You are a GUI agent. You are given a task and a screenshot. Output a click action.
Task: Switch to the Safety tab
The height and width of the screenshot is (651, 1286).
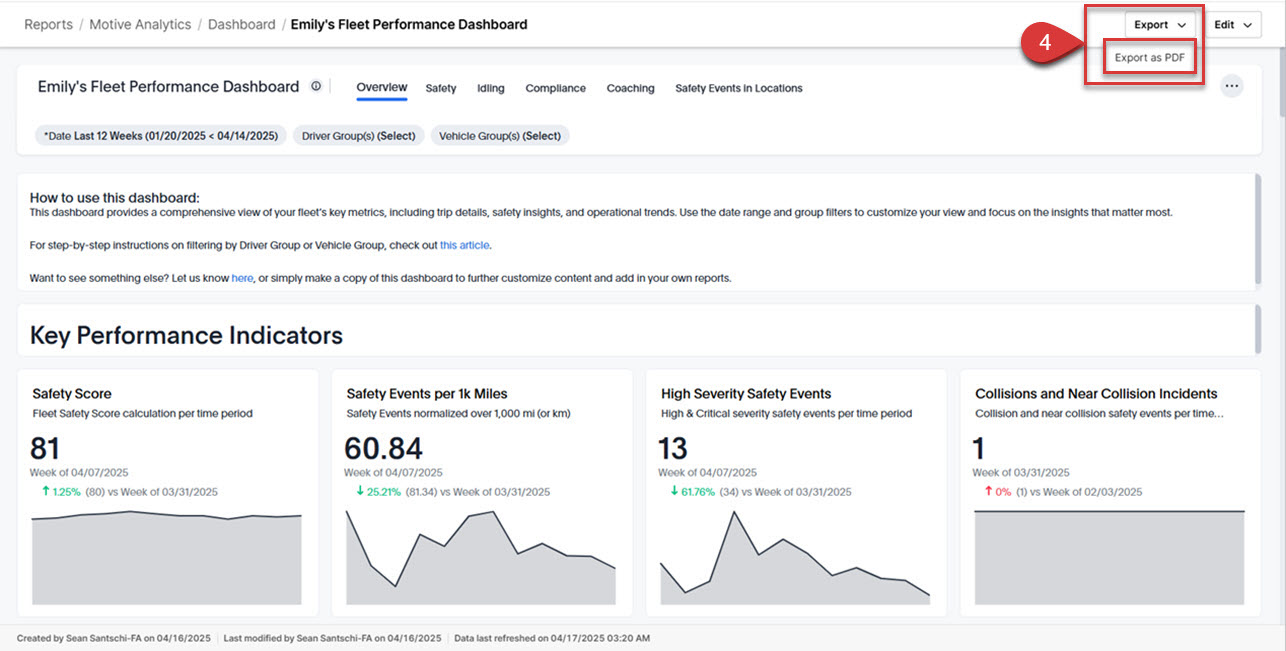click(441, 88)
